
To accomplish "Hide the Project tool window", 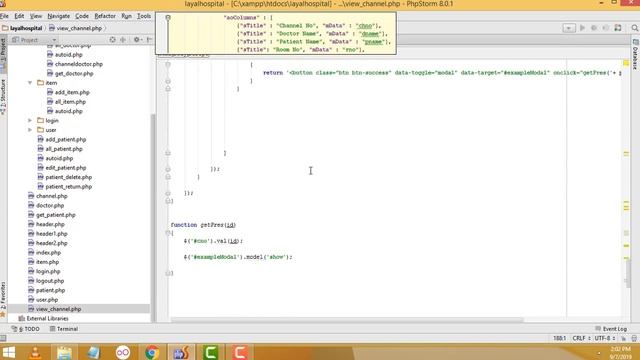I will (149, 40).
